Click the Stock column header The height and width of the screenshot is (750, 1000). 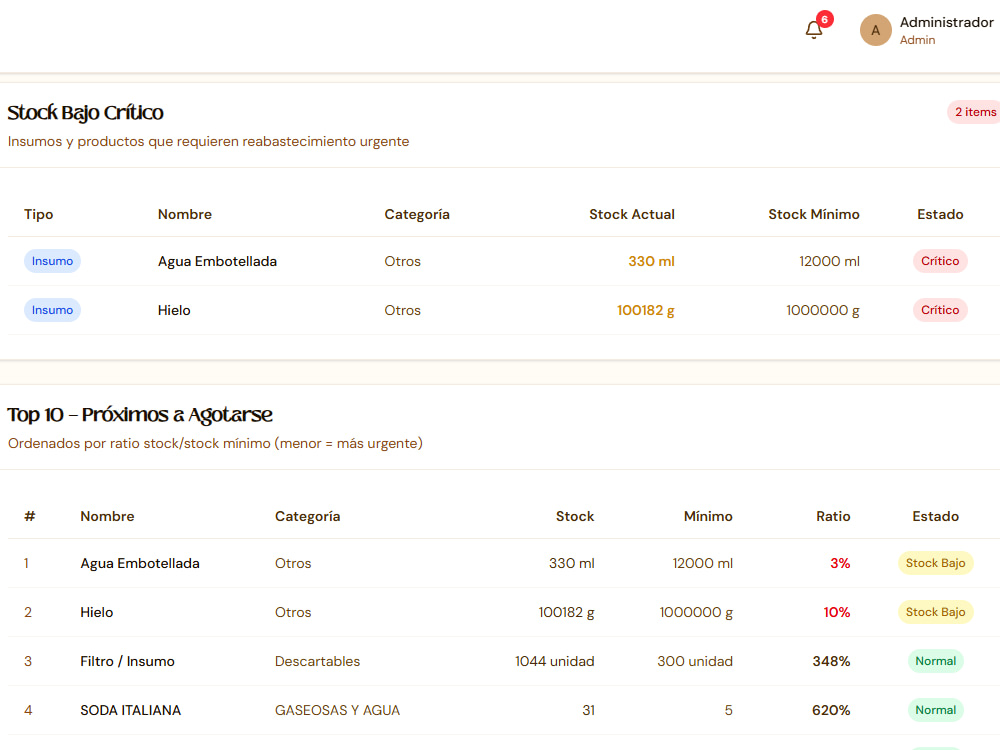(575, 516)
